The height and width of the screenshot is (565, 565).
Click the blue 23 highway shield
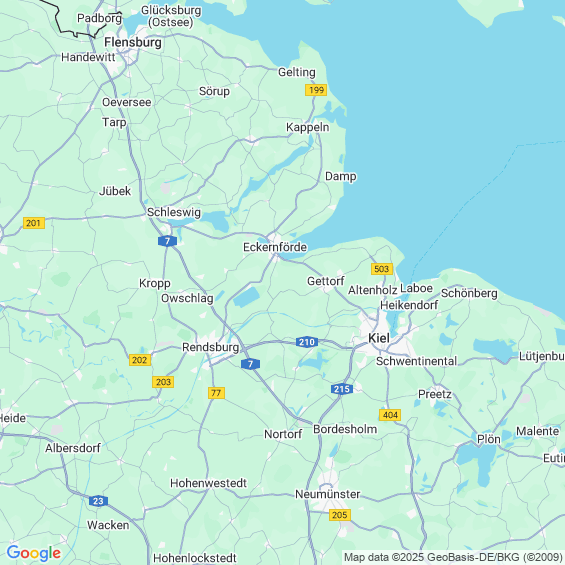[98, 501]
